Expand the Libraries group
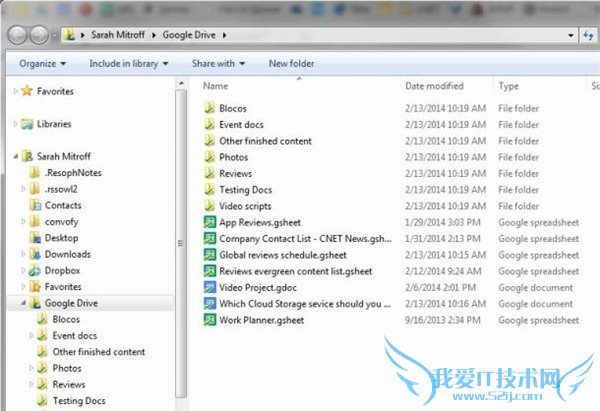The image size is (600, 411). coord(15,124)
